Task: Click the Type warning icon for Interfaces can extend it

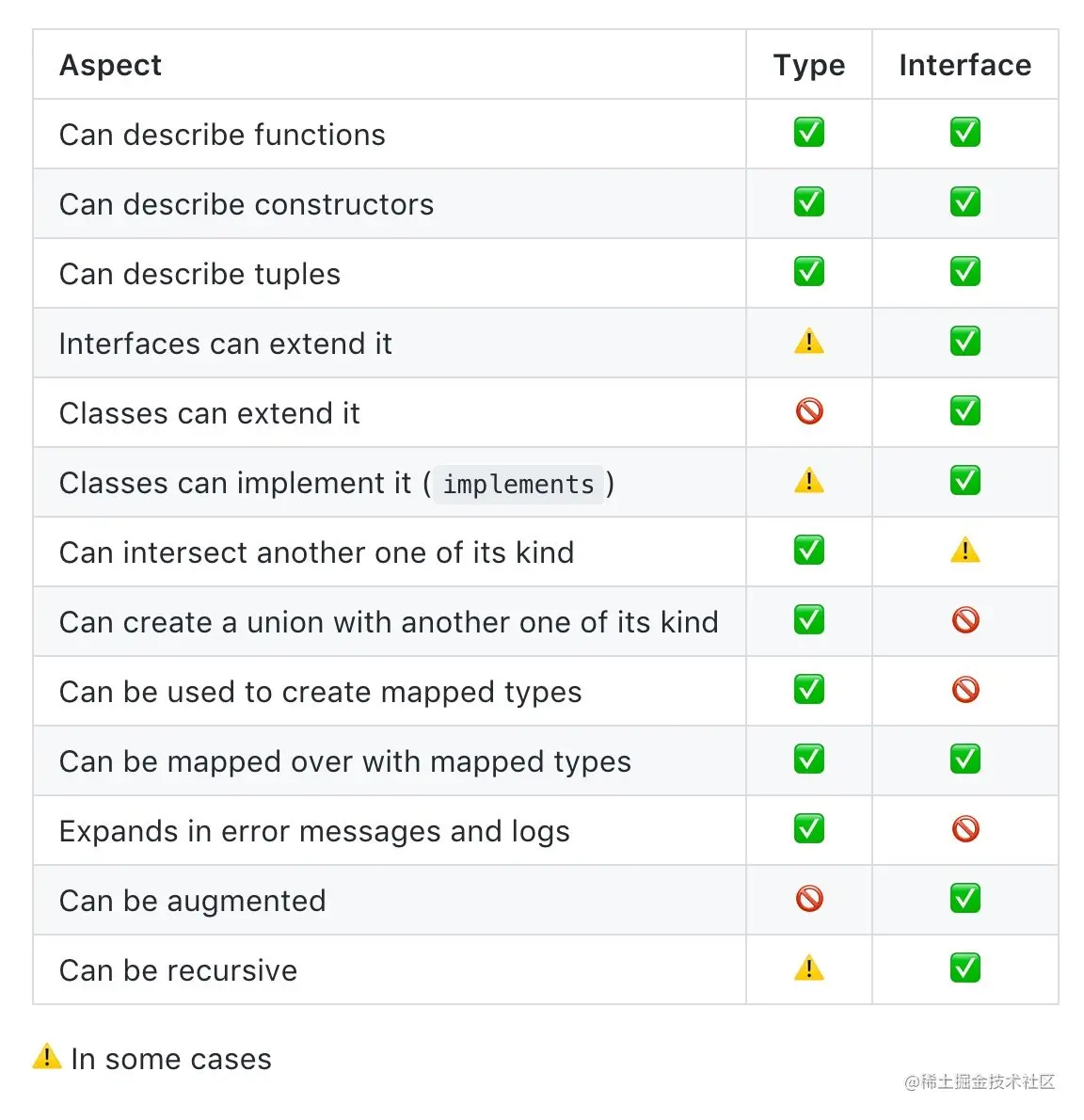Action: coord(808,342)
